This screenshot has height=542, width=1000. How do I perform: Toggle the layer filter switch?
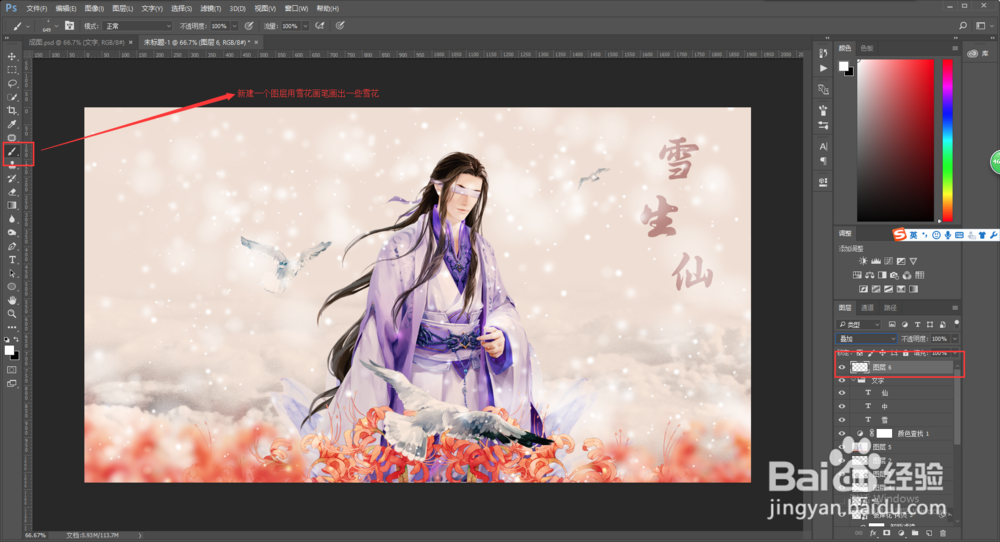point(957,323)
